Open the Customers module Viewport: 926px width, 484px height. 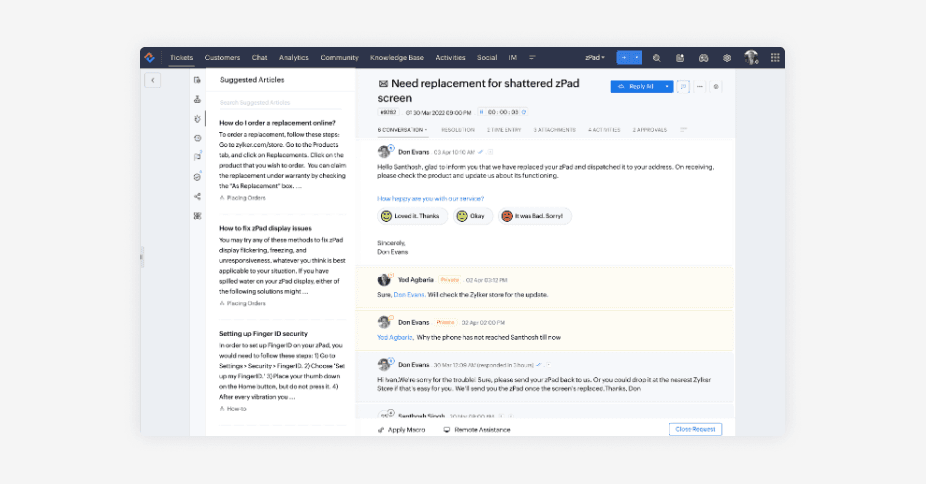(x=222, y=58)
